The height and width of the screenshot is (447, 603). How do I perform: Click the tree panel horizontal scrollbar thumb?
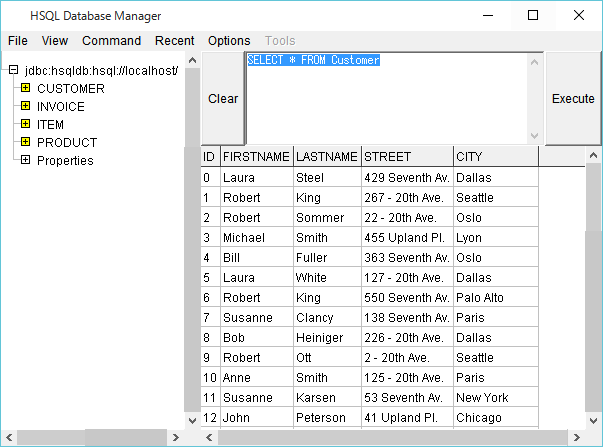point(52,437)
